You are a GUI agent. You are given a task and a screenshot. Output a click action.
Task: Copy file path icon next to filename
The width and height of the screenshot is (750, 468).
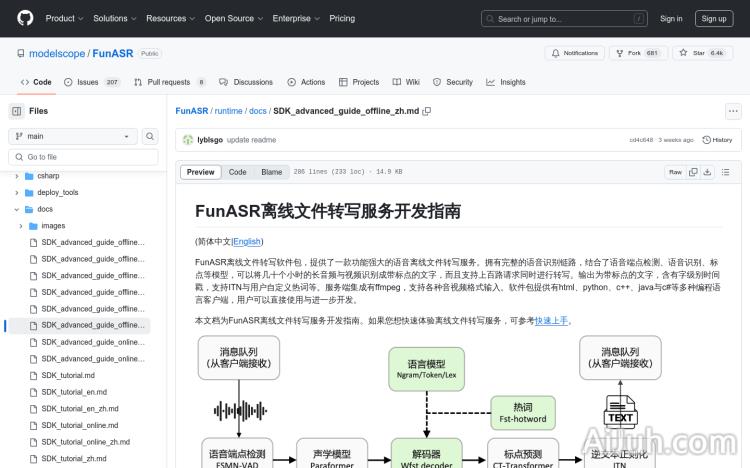[x=427, y=112]
